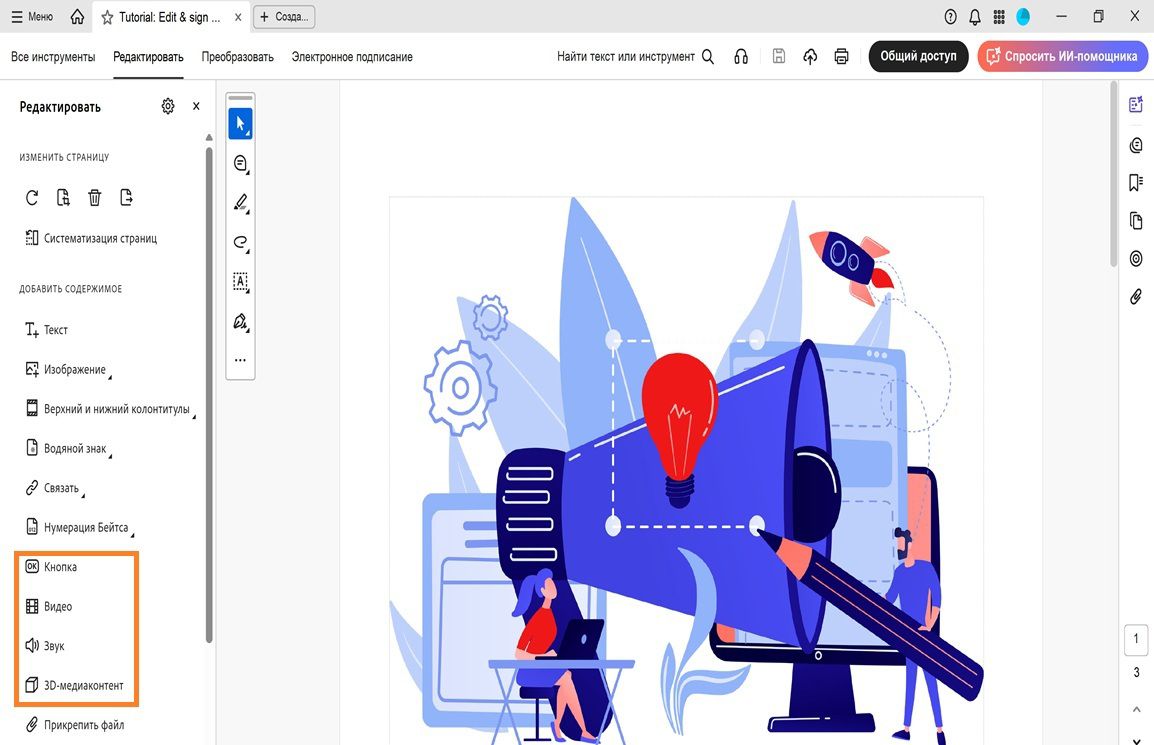Open the help question mark icon
The height and width of the screenshot is (745, 1154).
(951, 16)
